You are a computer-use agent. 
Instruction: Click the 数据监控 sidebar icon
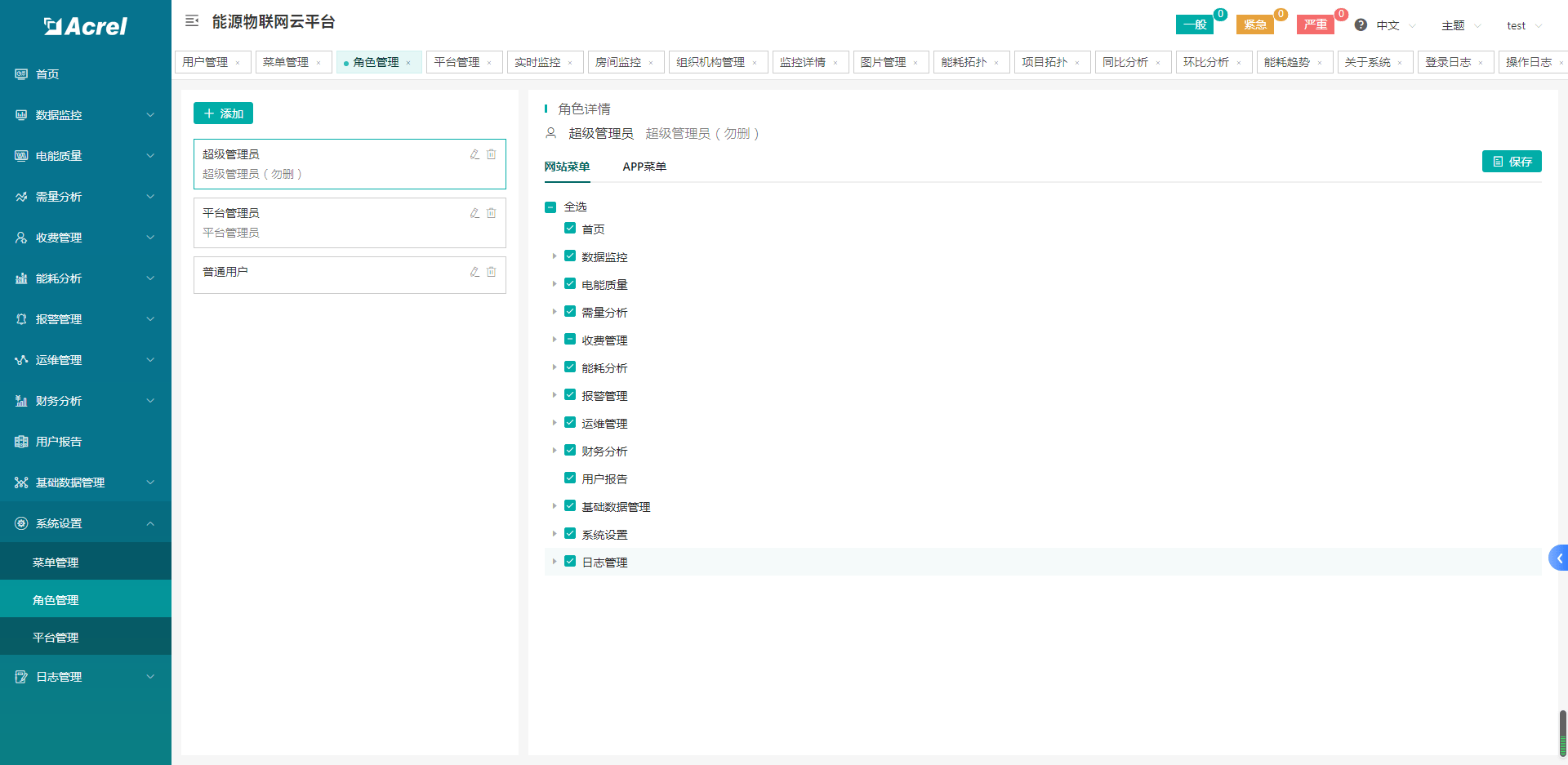21,115
